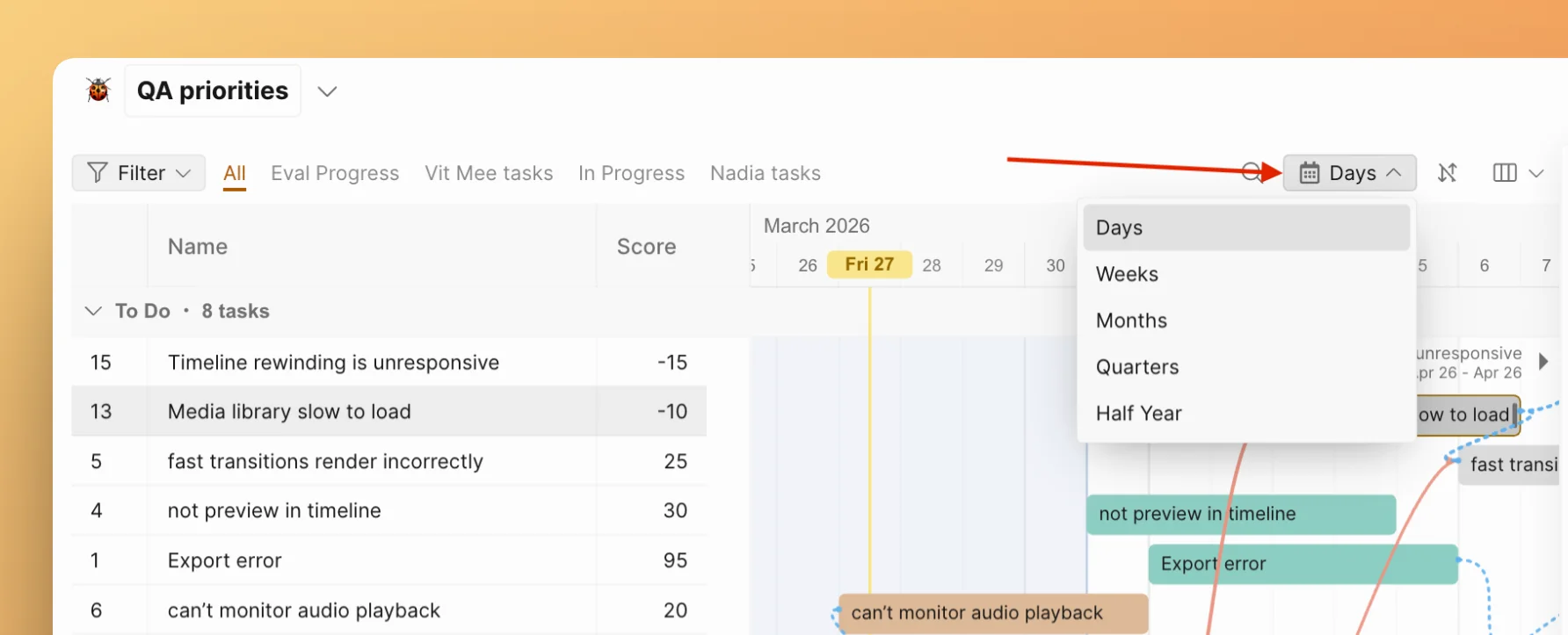The image size is (1568, 635).
Task: Click the Export error timeline bar
Action: (x=1302, y=564)
